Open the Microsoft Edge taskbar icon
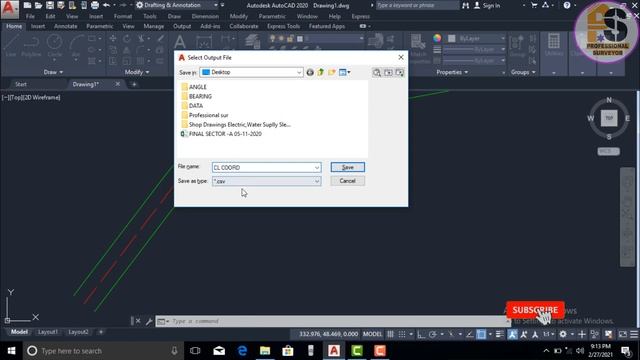This screenshot has height=360, width=640. (x=242, y=351)
